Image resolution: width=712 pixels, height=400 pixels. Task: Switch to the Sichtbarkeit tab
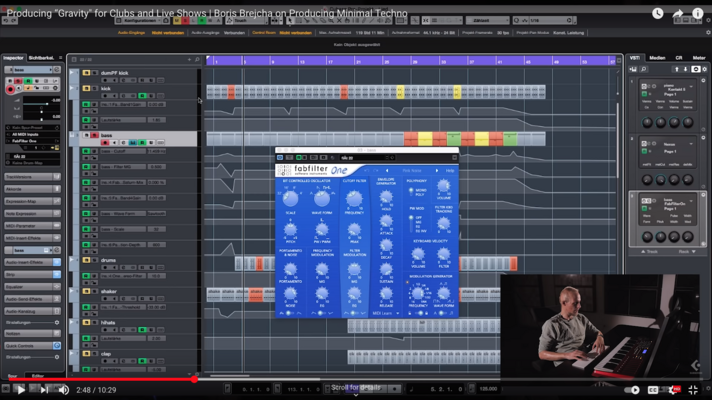coord(41,58)
